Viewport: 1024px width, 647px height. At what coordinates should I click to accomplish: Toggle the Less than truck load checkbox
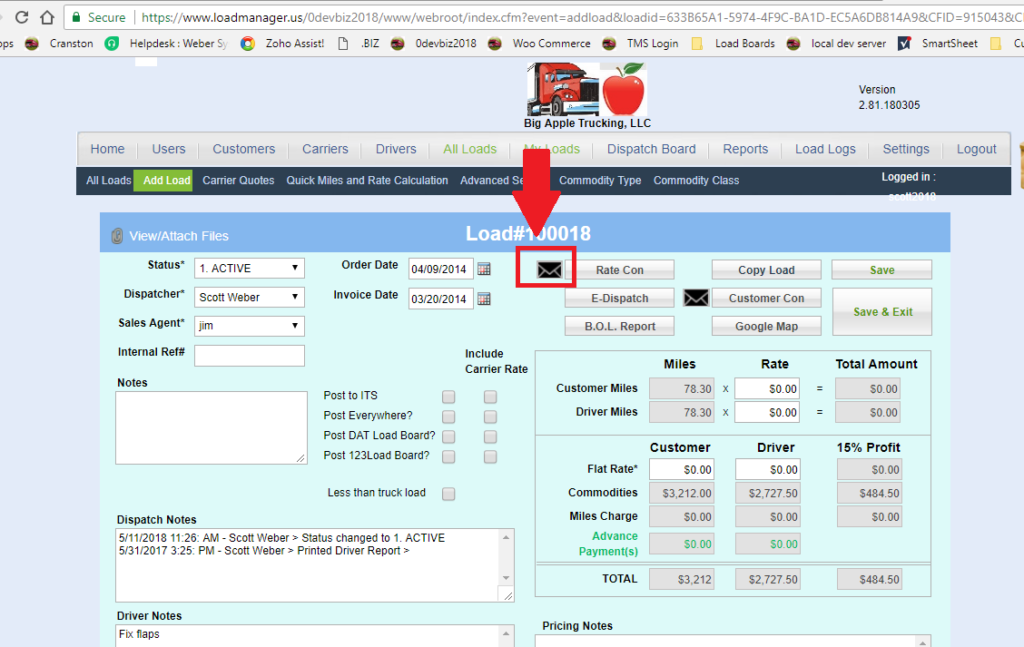[448, 493]
